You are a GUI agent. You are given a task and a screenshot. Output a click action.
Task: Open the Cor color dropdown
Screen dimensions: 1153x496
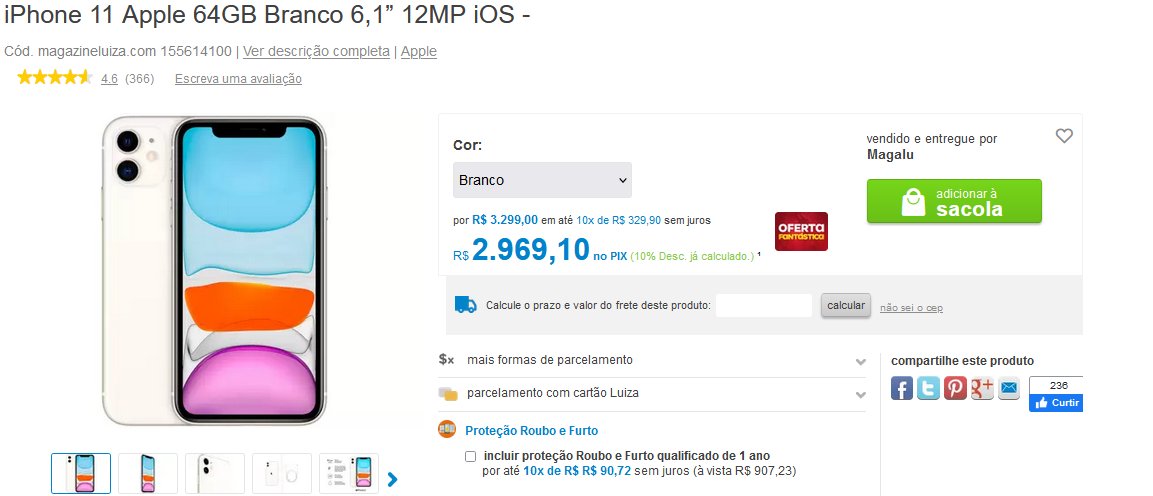542,180
